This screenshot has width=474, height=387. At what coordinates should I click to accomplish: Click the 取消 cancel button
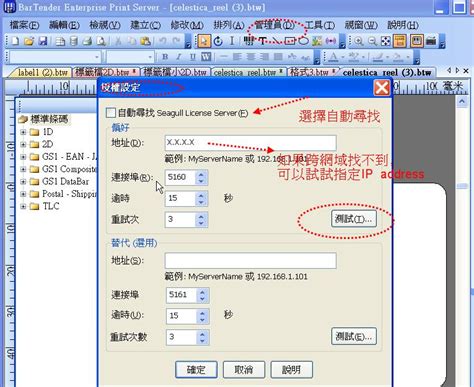pyautogui.click(x=244, y=370)
